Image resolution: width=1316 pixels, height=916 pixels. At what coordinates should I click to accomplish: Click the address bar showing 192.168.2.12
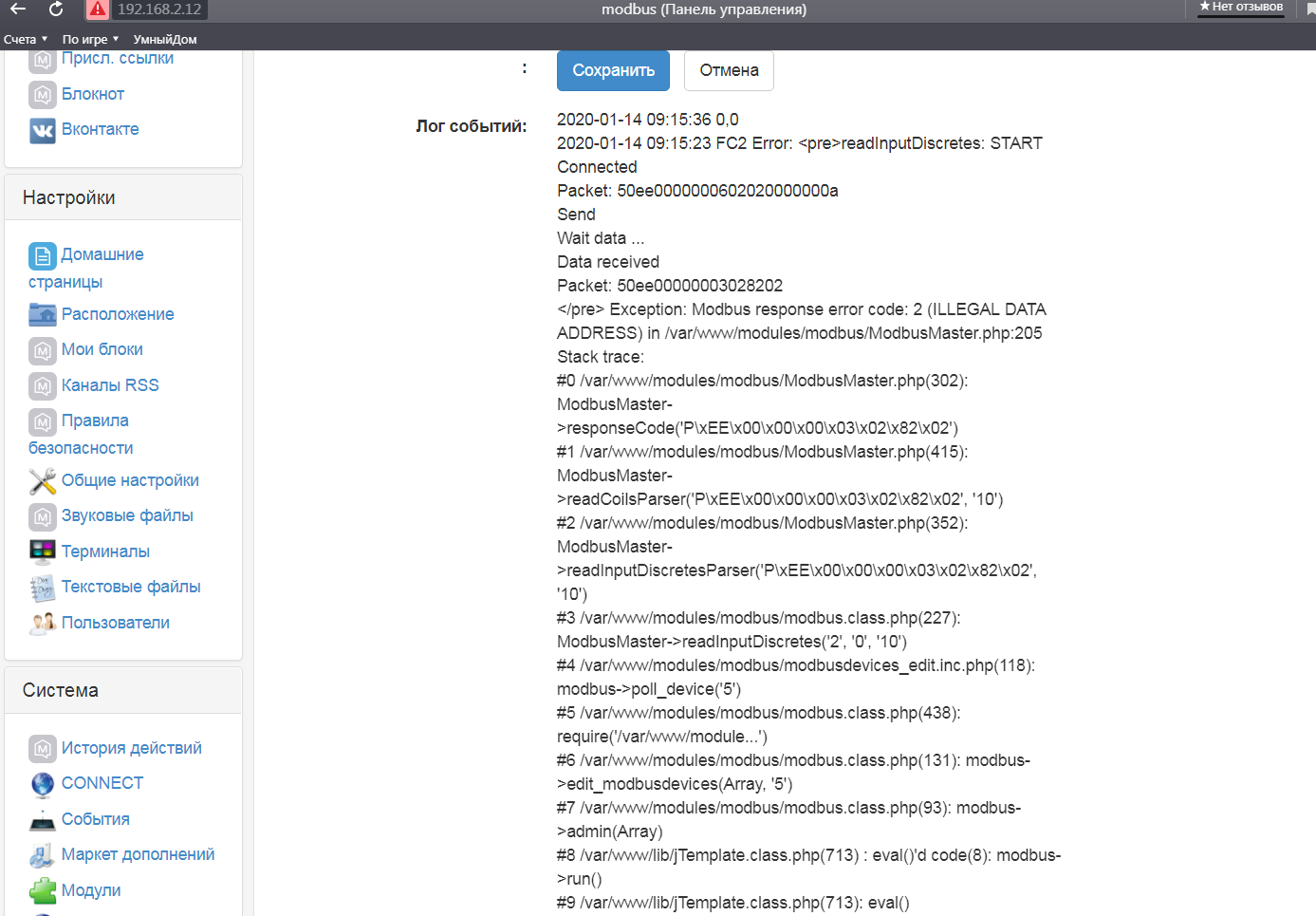[159, 9]
